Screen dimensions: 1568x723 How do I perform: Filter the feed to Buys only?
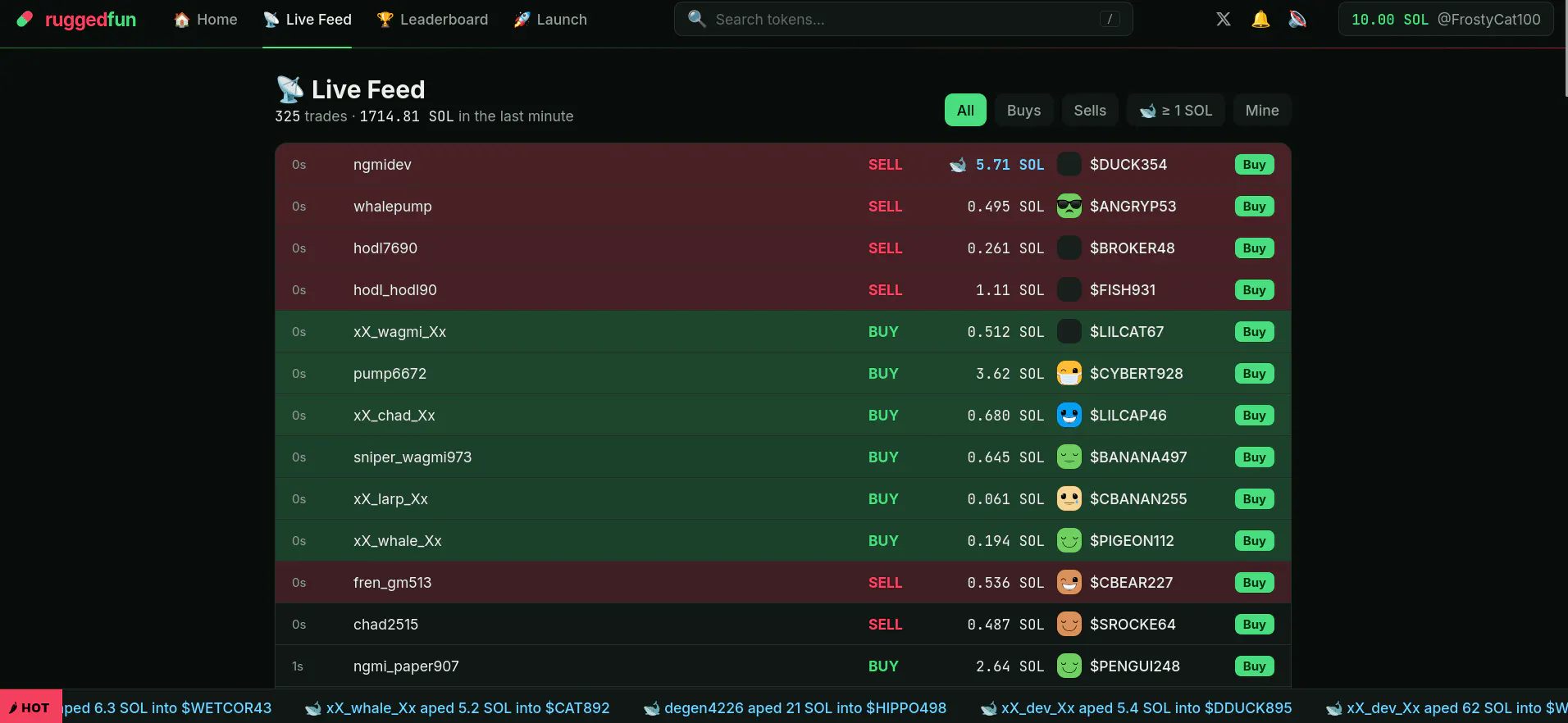pyautogui.click(x=1023, y=111)
